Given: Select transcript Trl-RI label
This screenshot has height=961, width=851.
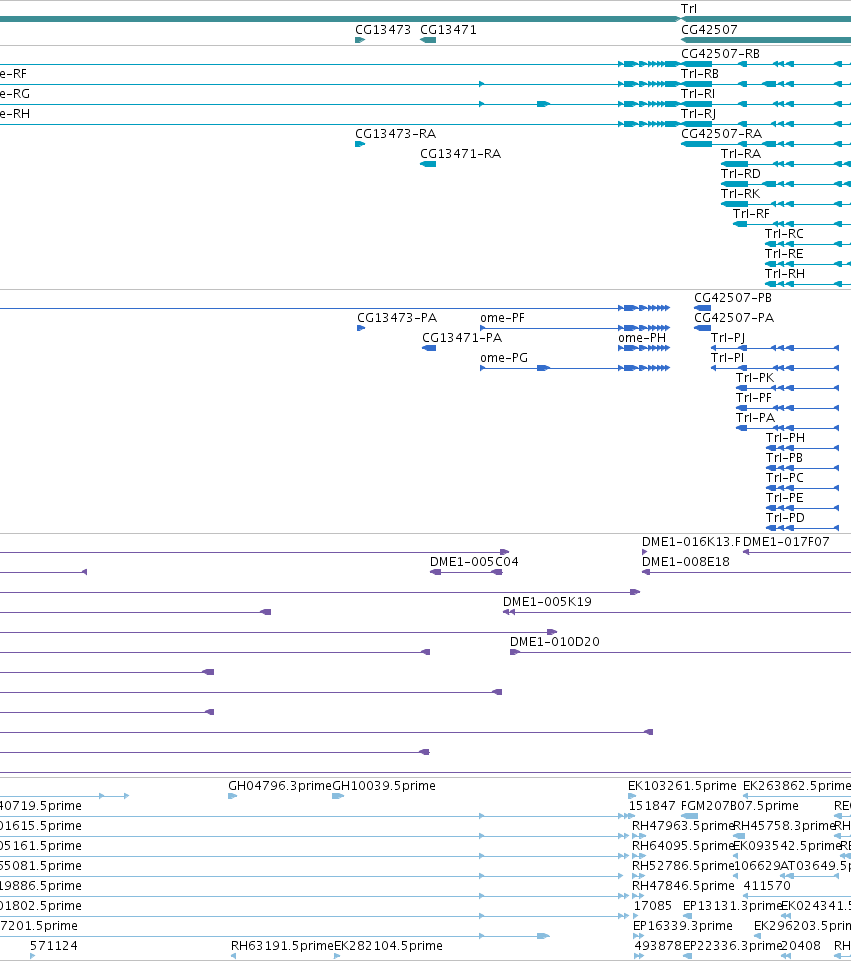Looking at the screenshot, I should pyautogui.click(x=698, y=94).
